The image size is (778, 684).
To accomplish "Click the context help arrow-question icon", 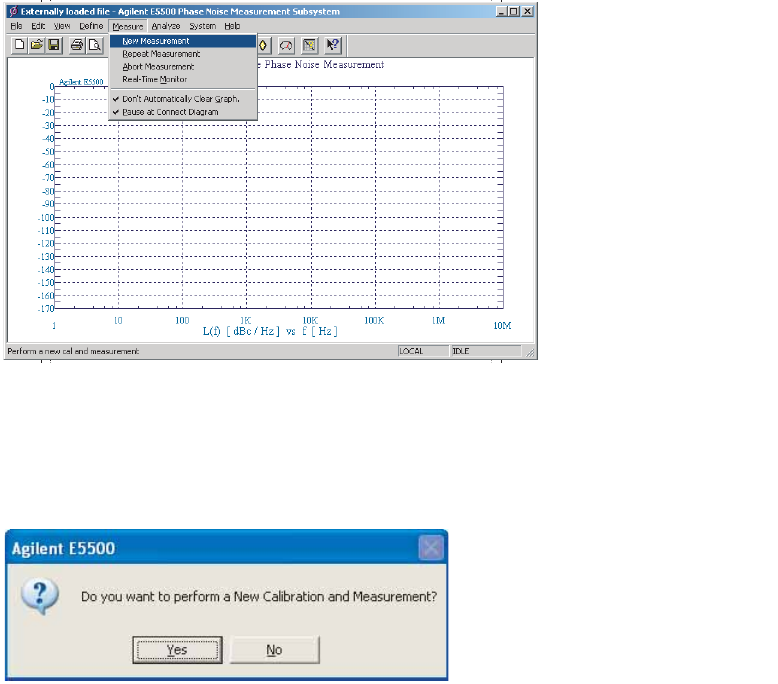I will 332,46.
